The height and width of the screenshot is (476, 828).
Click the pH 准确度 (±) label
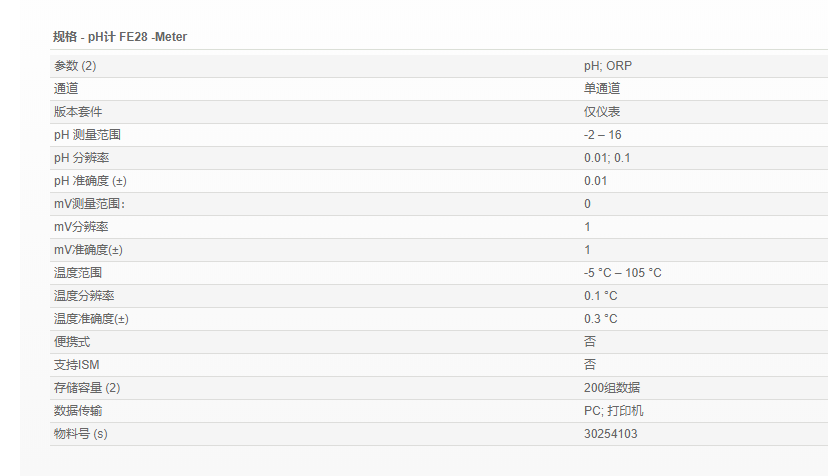point(92,181)
